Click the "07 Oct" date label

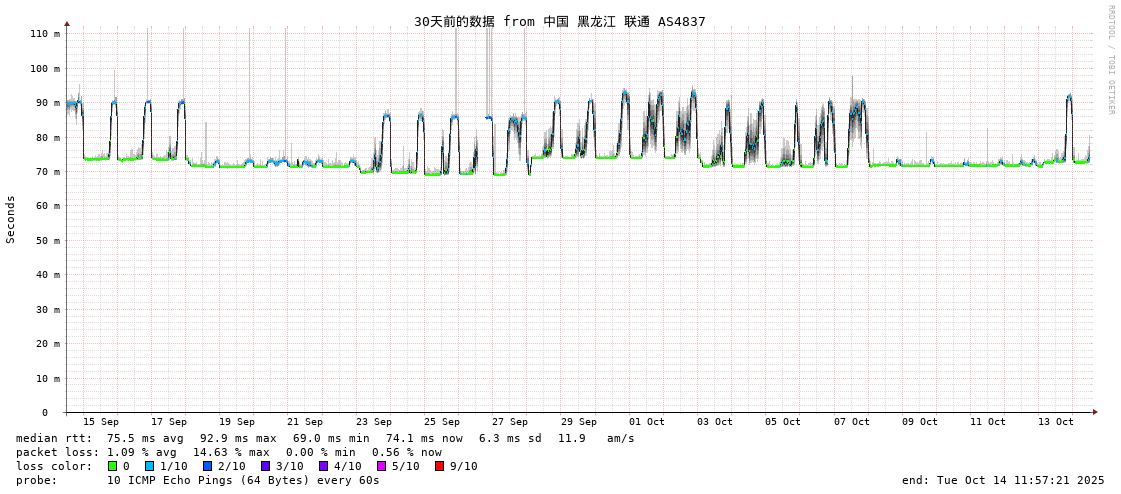851,422
